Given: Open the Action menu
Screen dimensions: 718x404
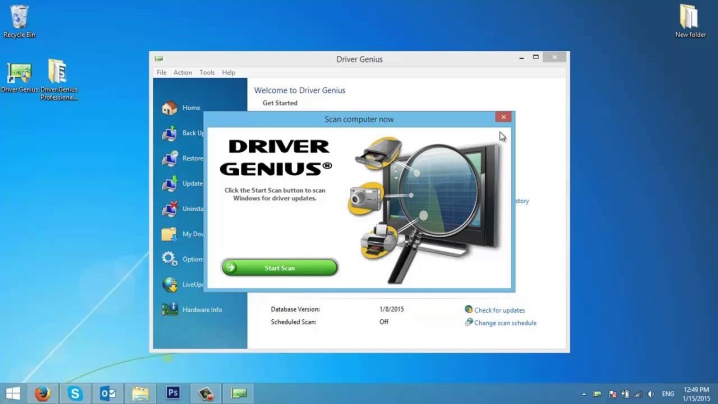Looking at the screenshot, I should pos(183,72).
